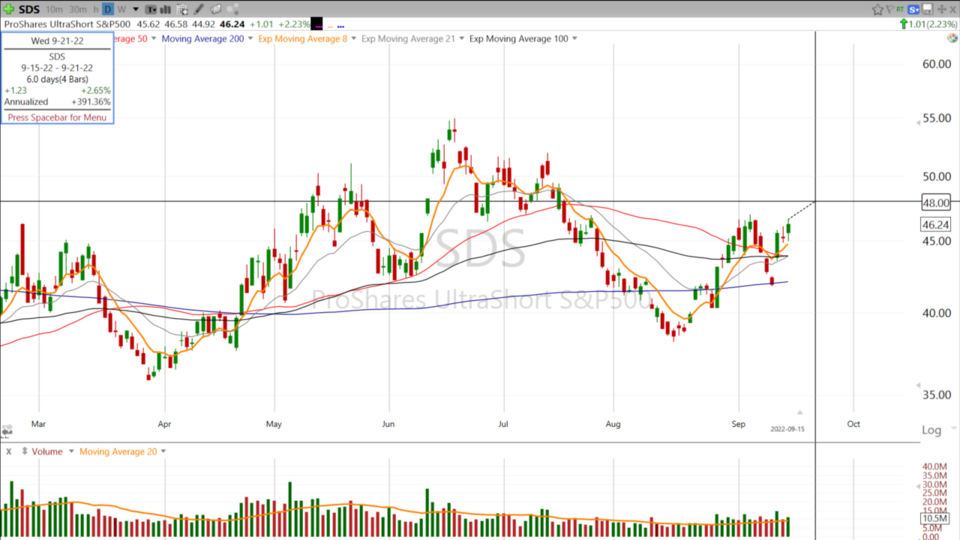Mark chart as favorite with star icon

point(878,9)
